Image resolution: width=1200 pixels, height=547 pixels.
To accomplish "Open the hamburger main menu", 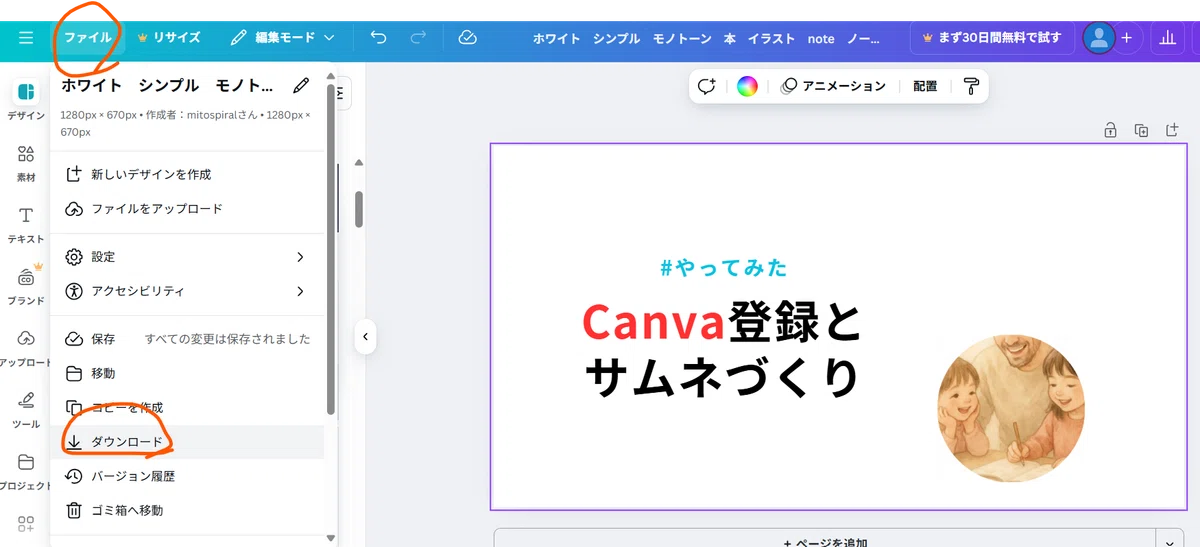I will (26, 38).
